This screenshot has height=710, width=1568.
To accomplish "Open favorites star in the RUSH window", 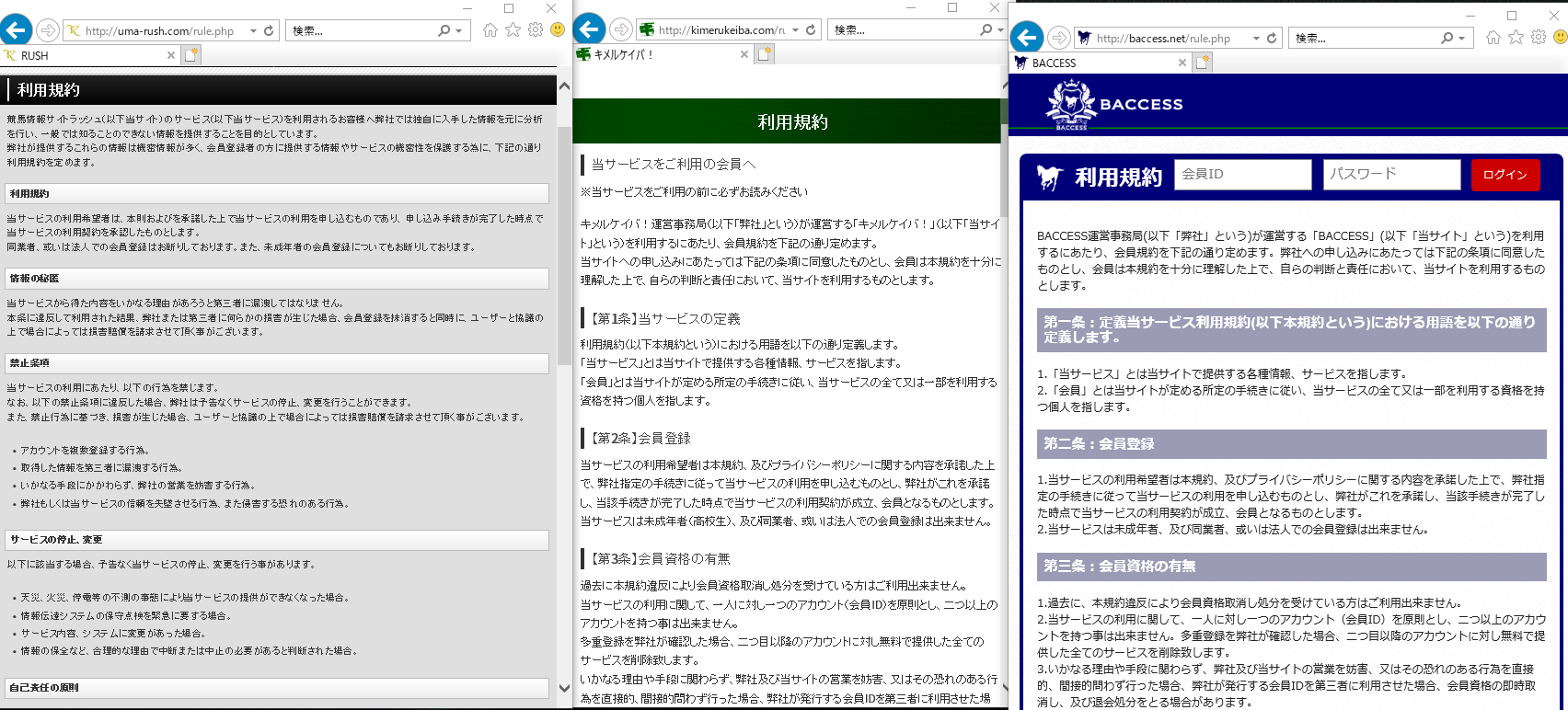I will click(x=513, y=29).
